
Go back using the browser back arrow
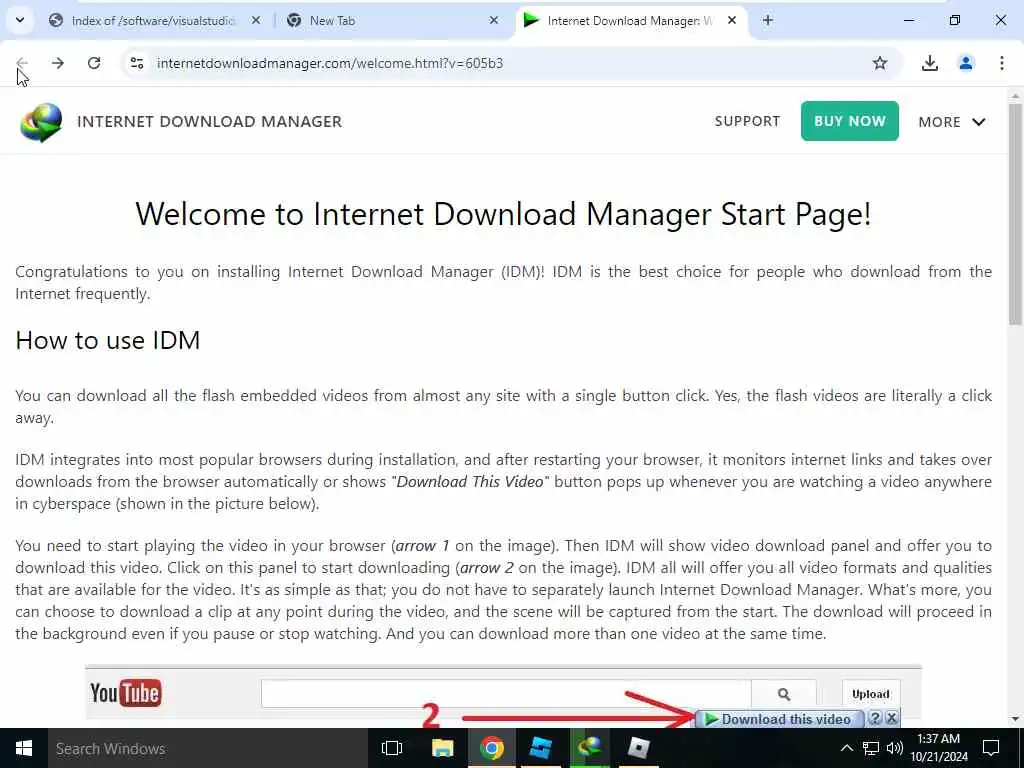tap(22, 63)
